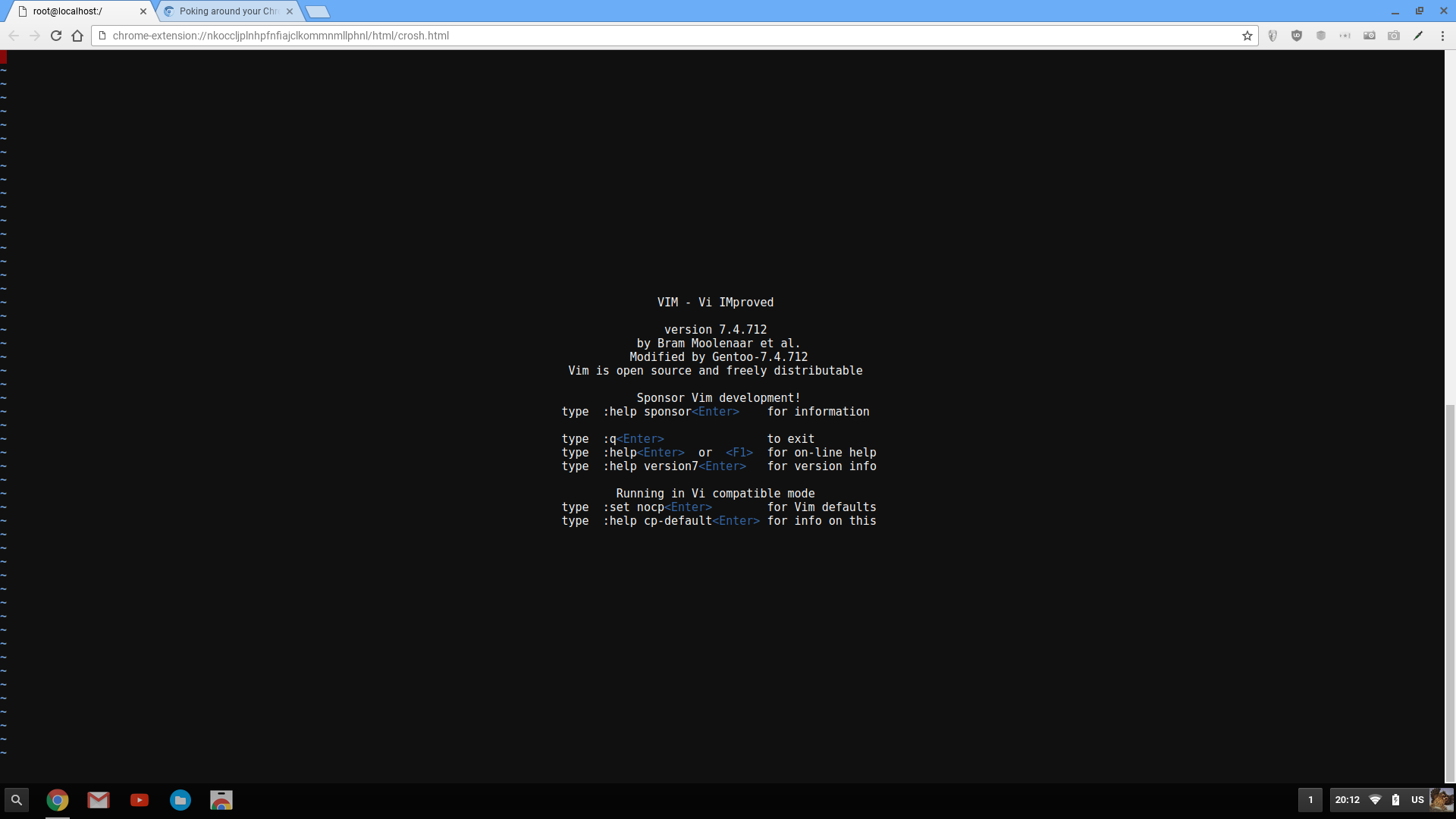Screen dimensions: 1456x819
Task: Close the Poking around tab
Action: 290,11
